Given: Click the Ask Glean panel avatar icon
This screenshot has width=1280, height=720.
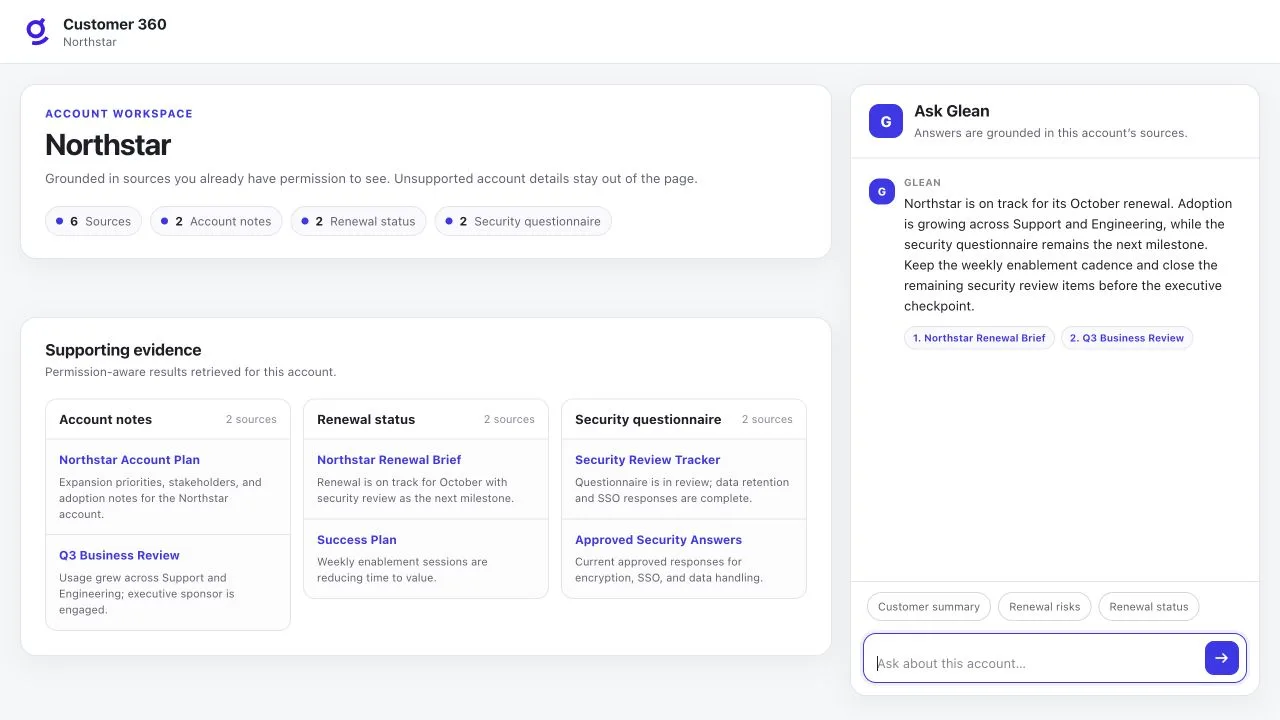Looking at the screenshot, I should point(886,121).
